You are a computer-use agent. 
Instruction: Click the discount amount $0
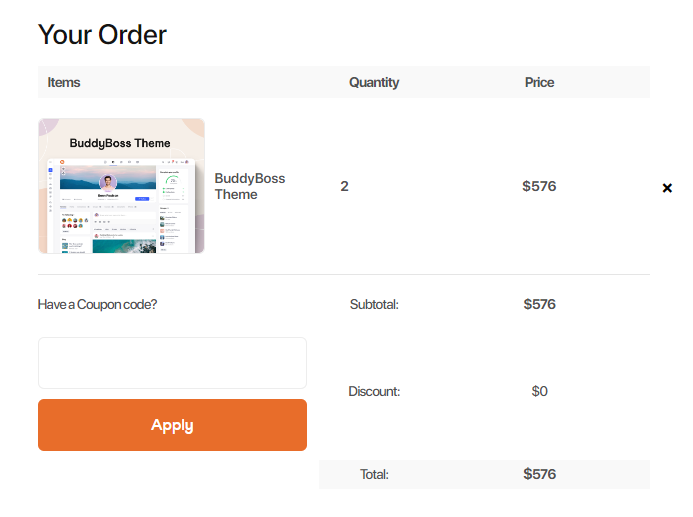tap(539, 392)
